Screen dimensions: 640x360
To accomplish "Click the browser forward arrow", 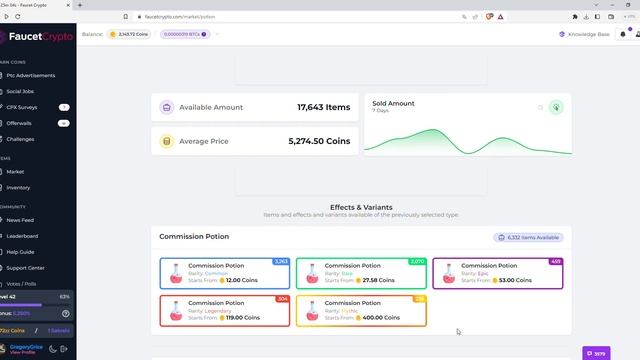I will (x=6, y=17).
